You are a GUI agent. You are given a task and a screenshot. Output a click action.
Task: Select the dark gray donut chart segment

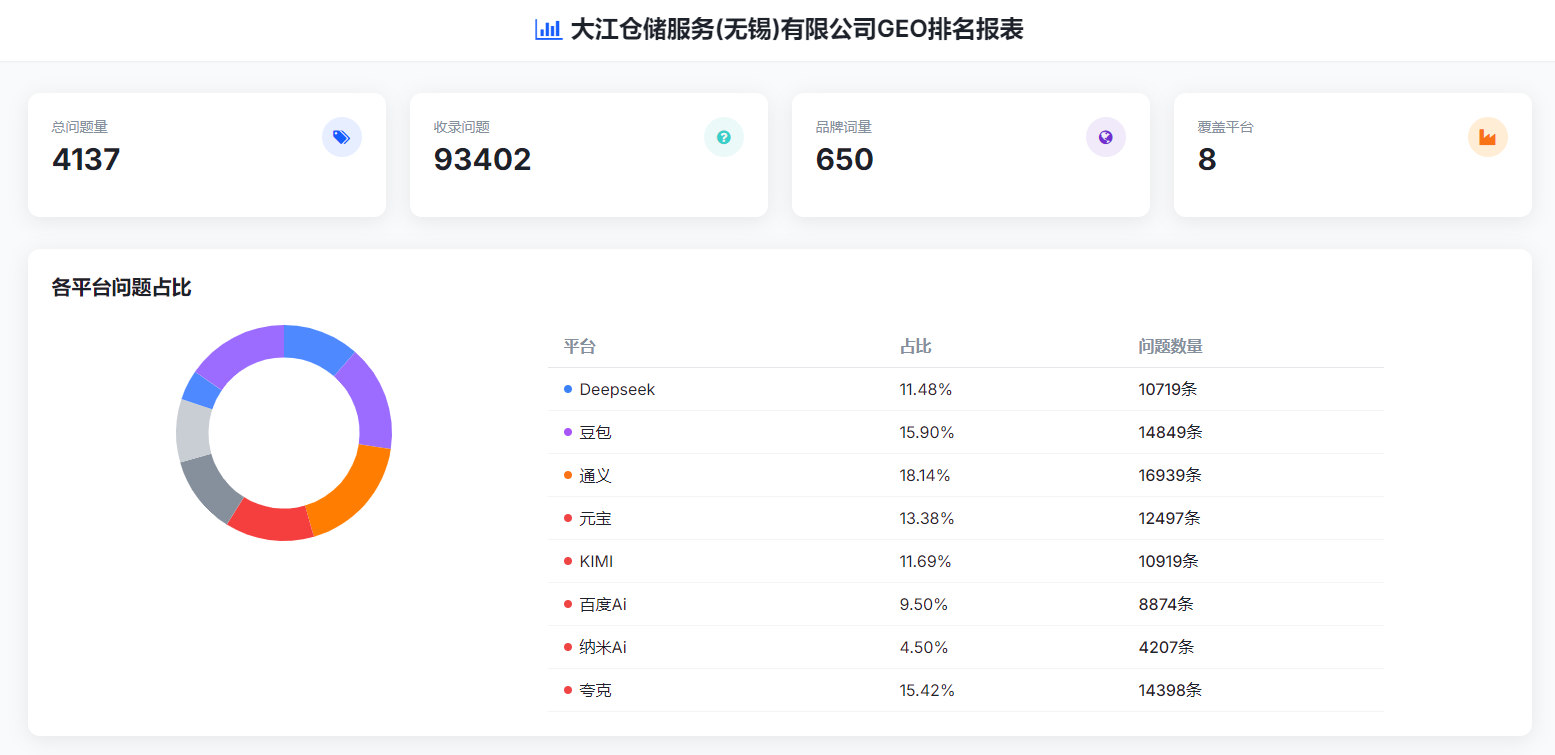click(208, 488)
